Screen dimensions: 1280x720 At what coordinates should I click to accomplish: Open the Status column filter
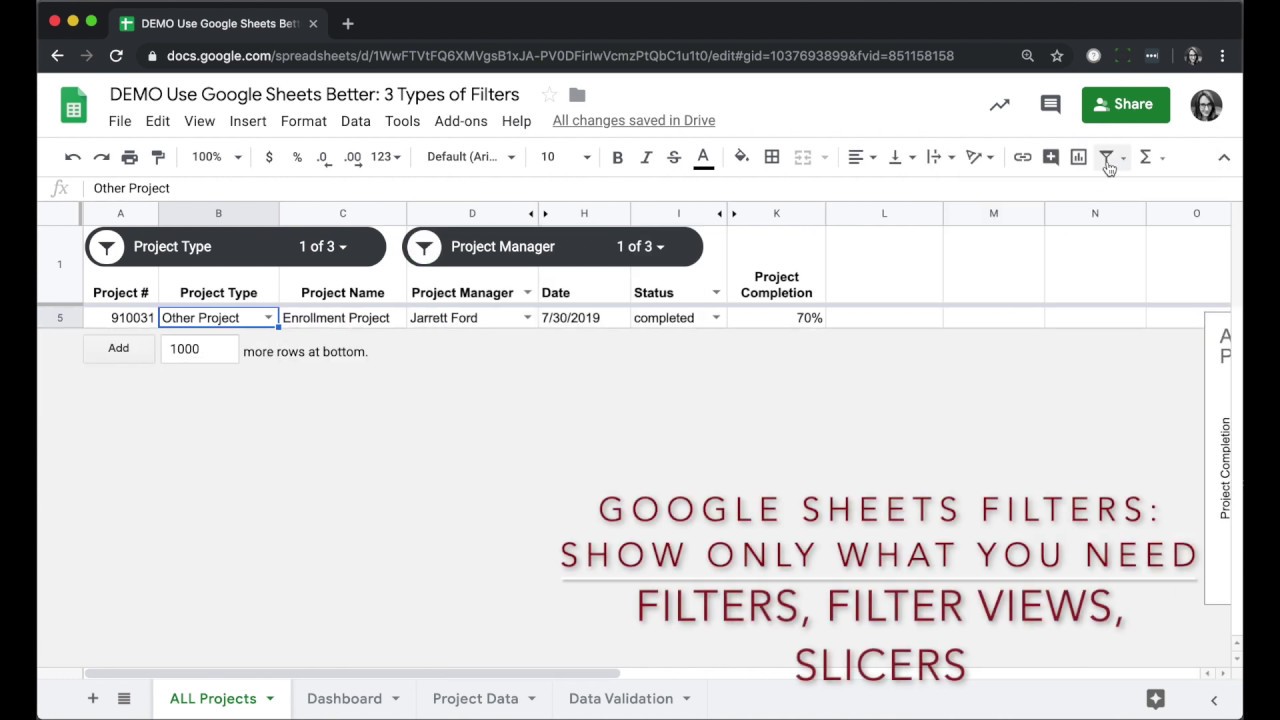coord(716,293)
